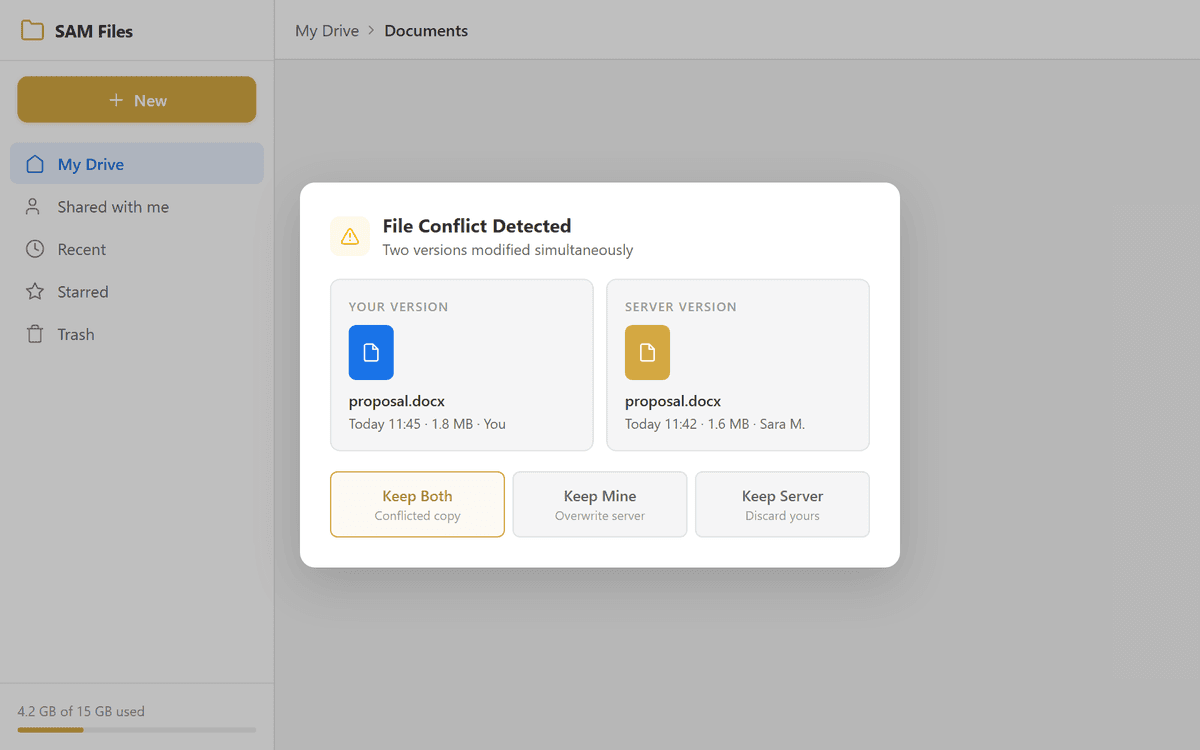Click the yellow warning triangle icon
Screen dimensions: 1200x750
(x=350, y=237)
